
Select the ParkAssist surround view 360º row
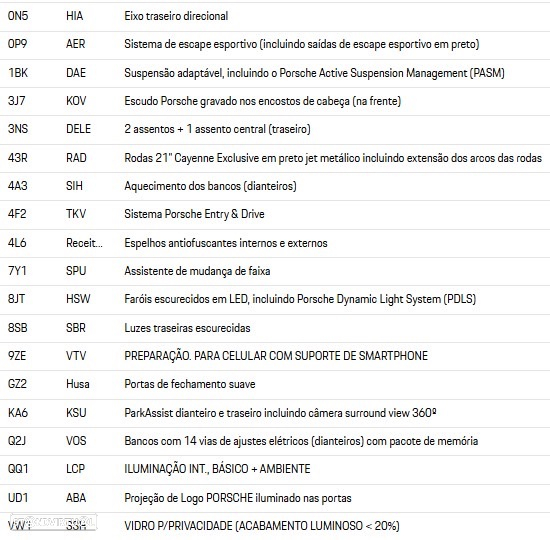275,413
